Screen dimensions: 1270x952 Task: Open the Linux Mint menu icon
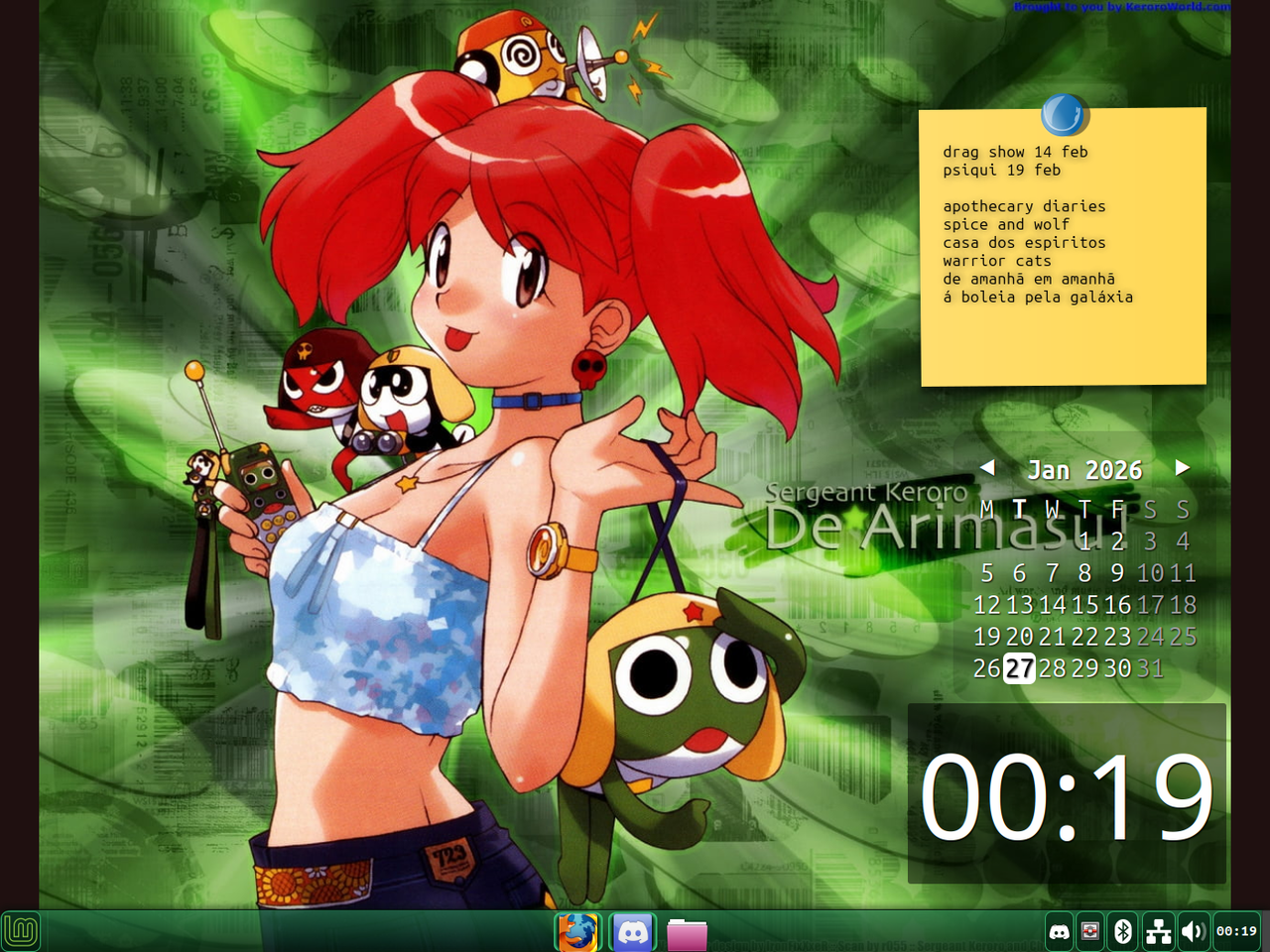[x=21, y=930]
